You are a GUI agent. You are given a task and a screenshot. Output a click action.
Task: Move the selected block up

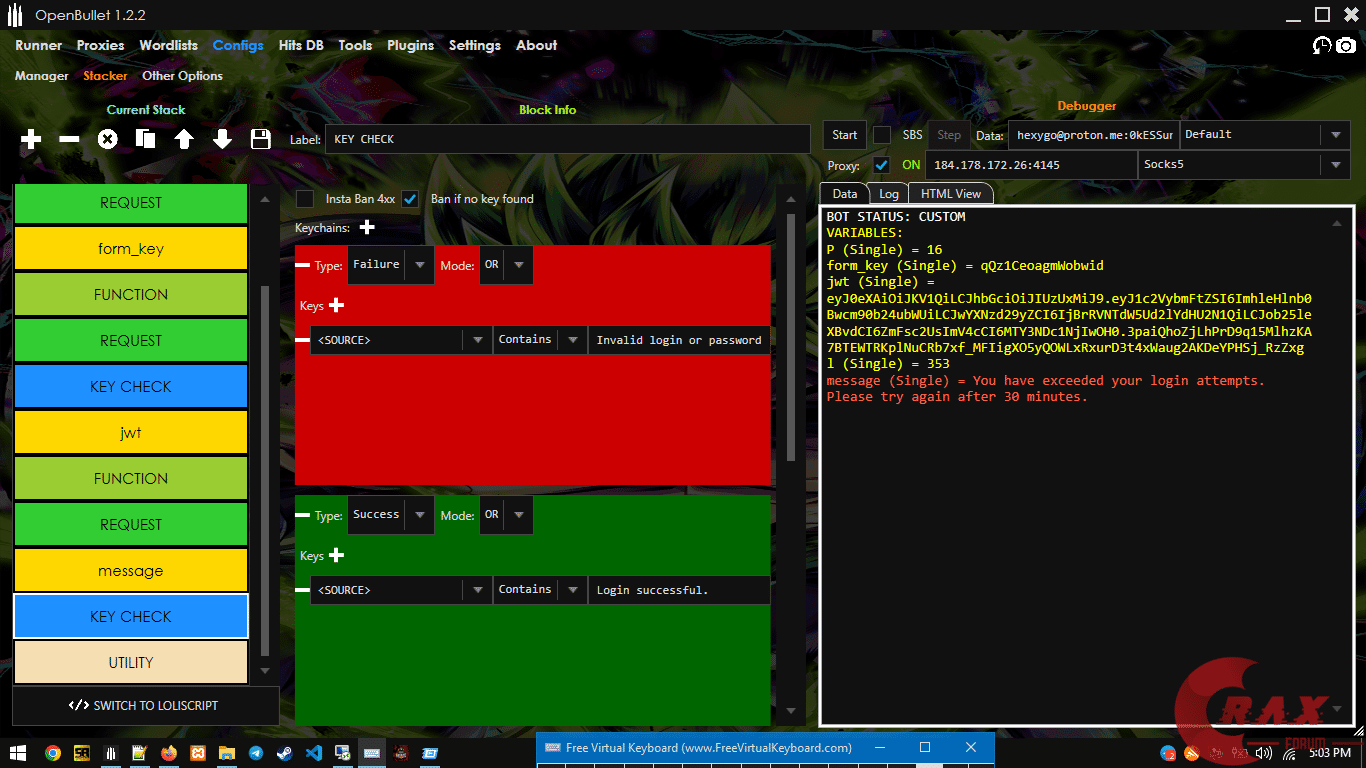point(183,140)
